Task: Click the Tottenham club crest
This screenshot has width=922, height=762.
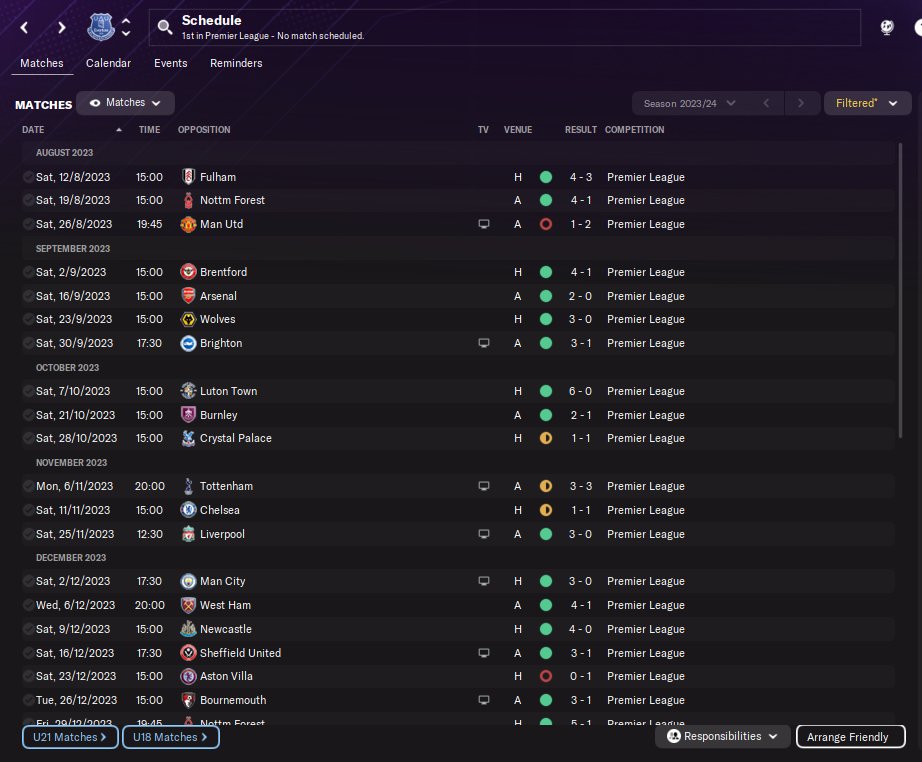Action: pos(188,486)
